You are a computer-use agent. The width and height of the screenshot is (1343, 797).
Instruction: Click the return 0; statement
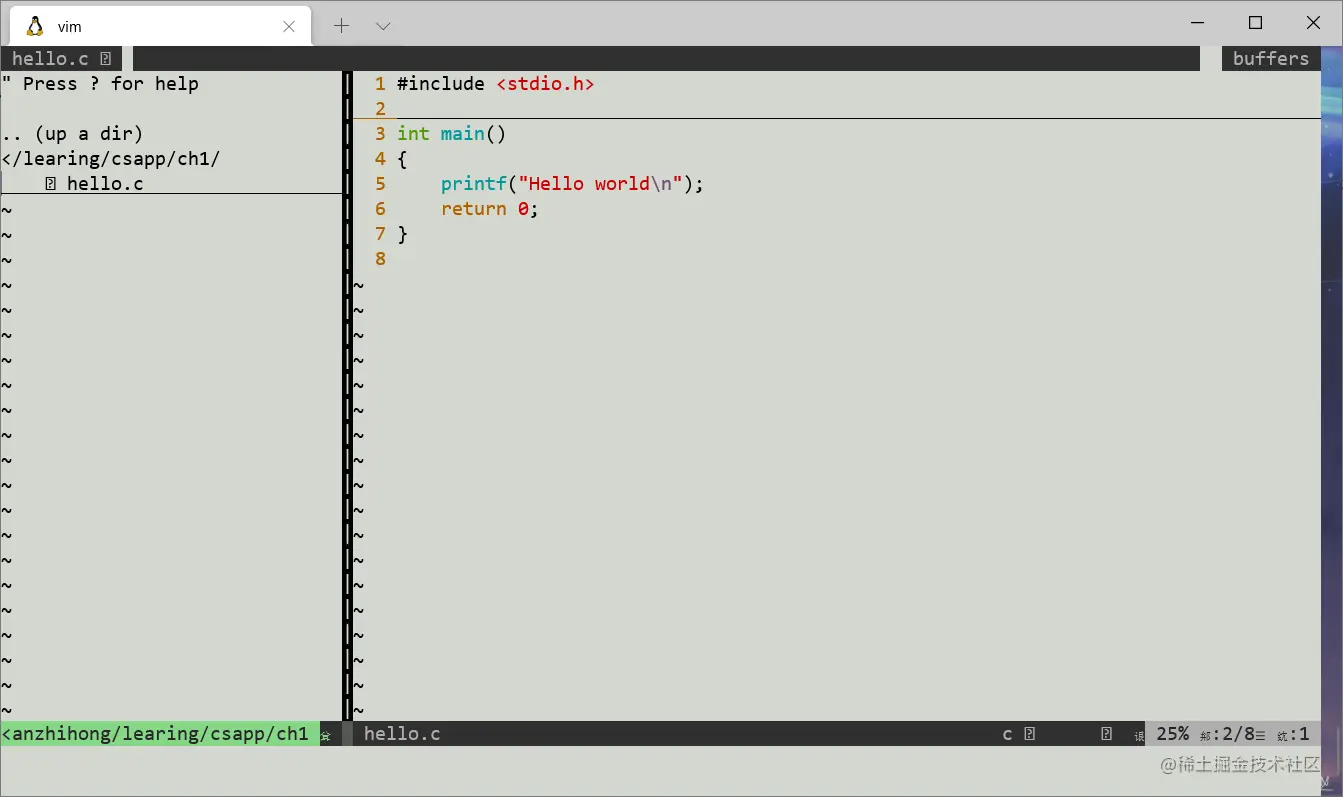click(x=490, y=209)
